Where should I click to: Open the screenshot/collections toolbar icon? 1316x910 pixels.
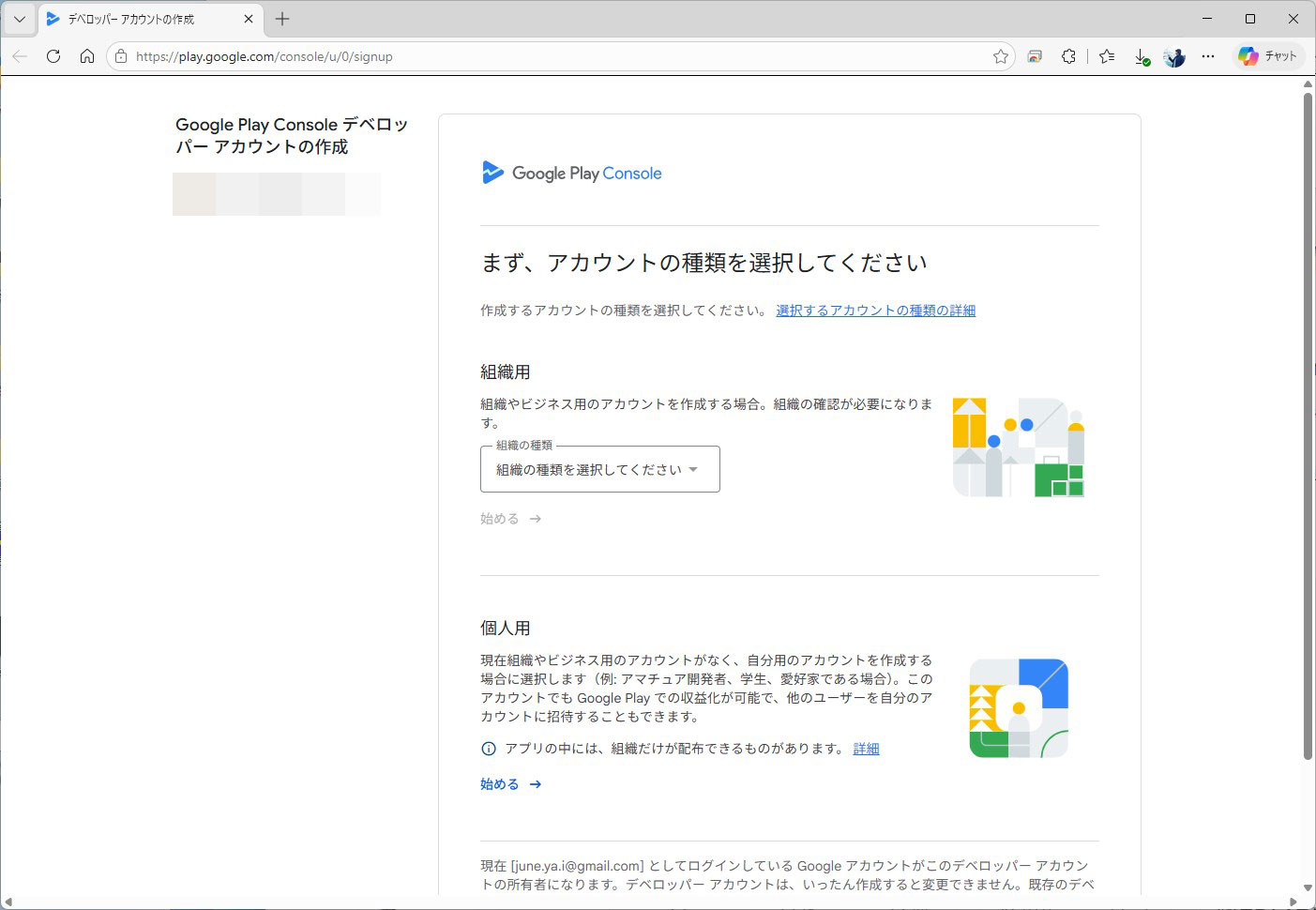(1035, 56)
